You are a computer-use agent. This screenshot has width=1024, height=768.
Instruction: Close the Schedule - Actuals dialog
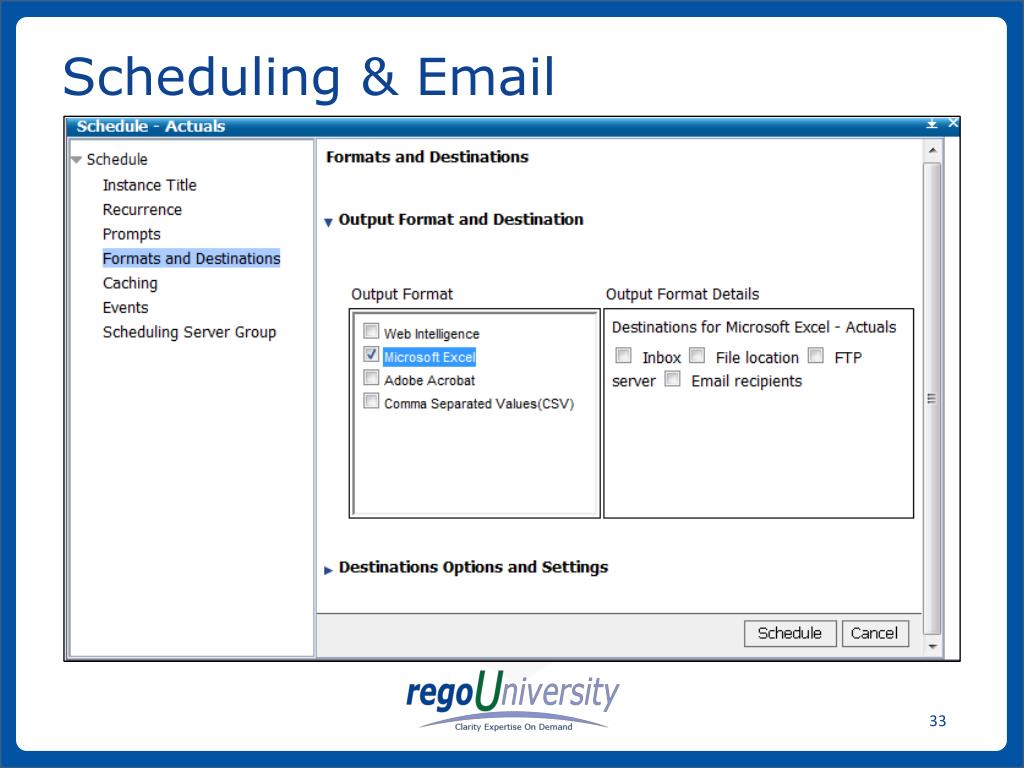click(x=953, y=123)
